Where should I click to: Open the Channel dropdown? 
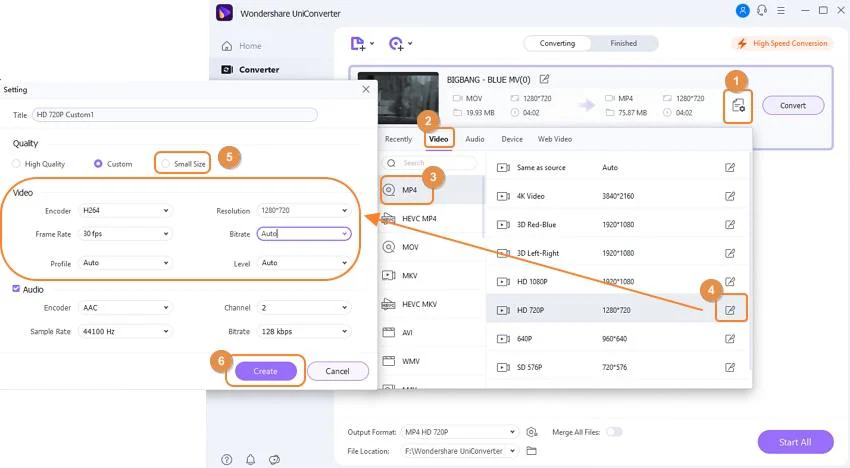pos(304,307)
